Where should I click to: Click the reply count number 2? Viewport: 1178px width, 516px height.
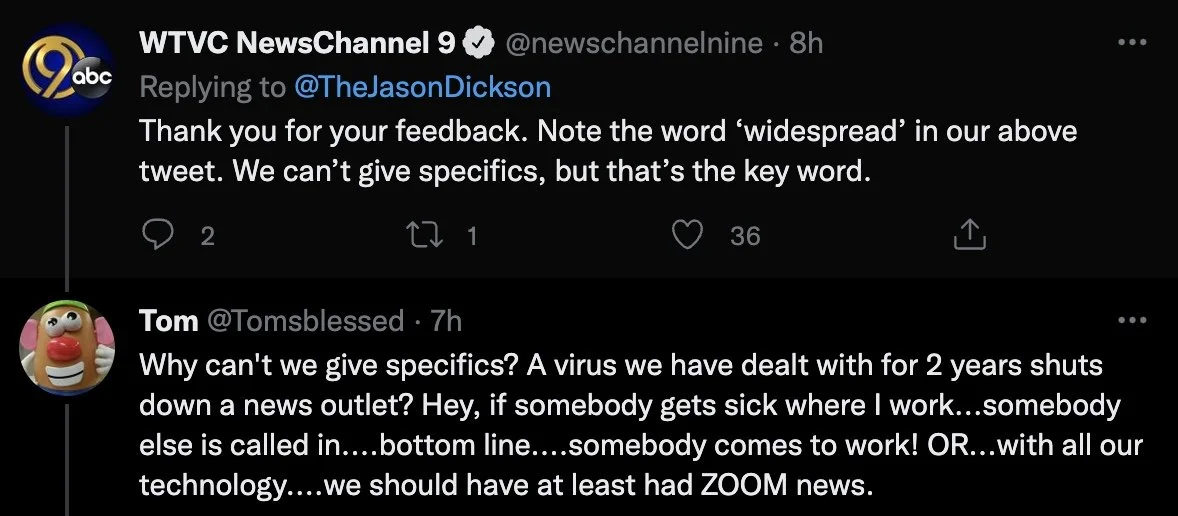208,236
